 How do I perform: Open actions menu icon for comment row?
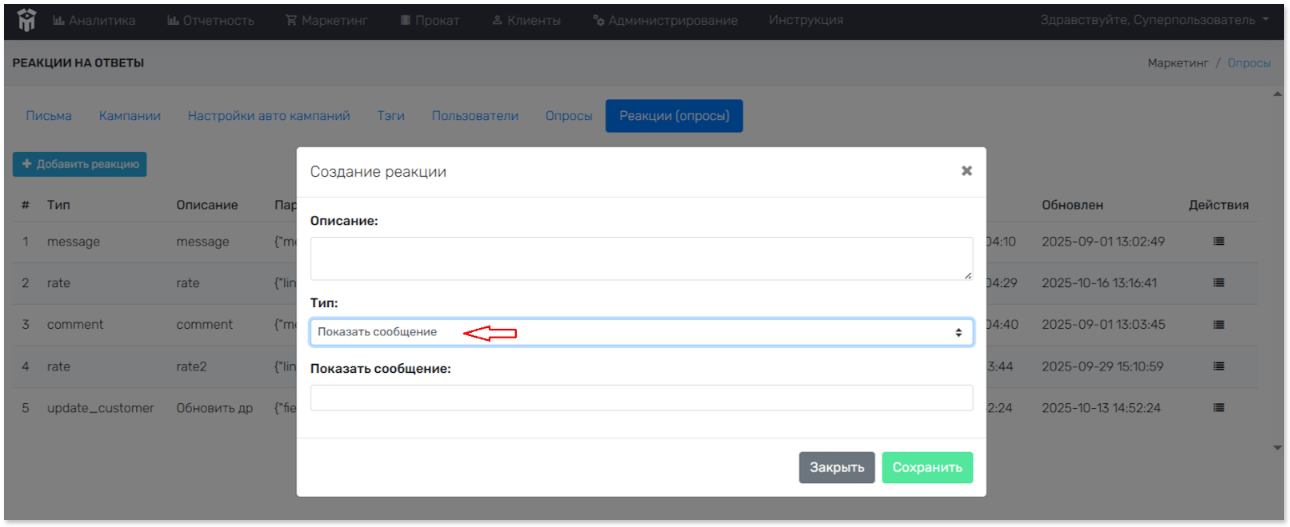point(1218,325)
